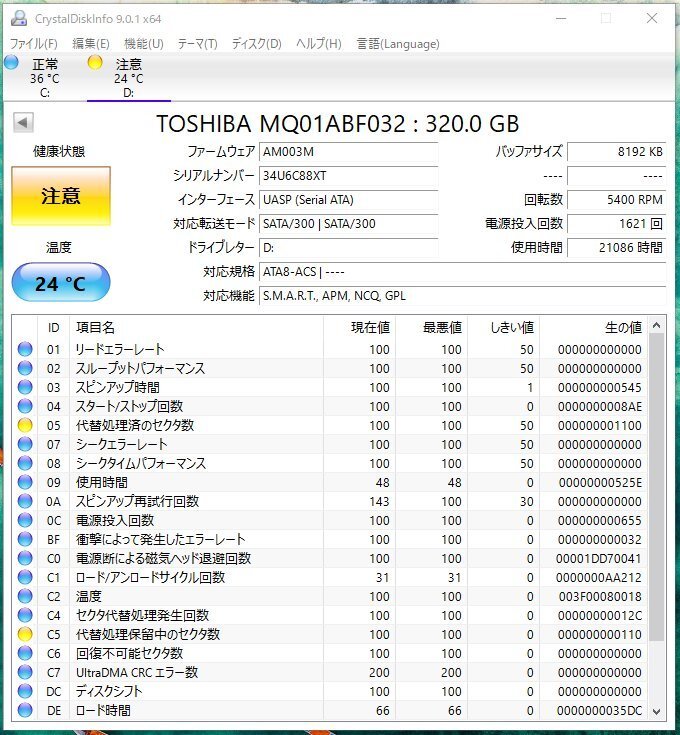The height and width of the screenshot is (735, 680).
Task: Click the serial number field 34U6C88XT
Action: point(349,176)
